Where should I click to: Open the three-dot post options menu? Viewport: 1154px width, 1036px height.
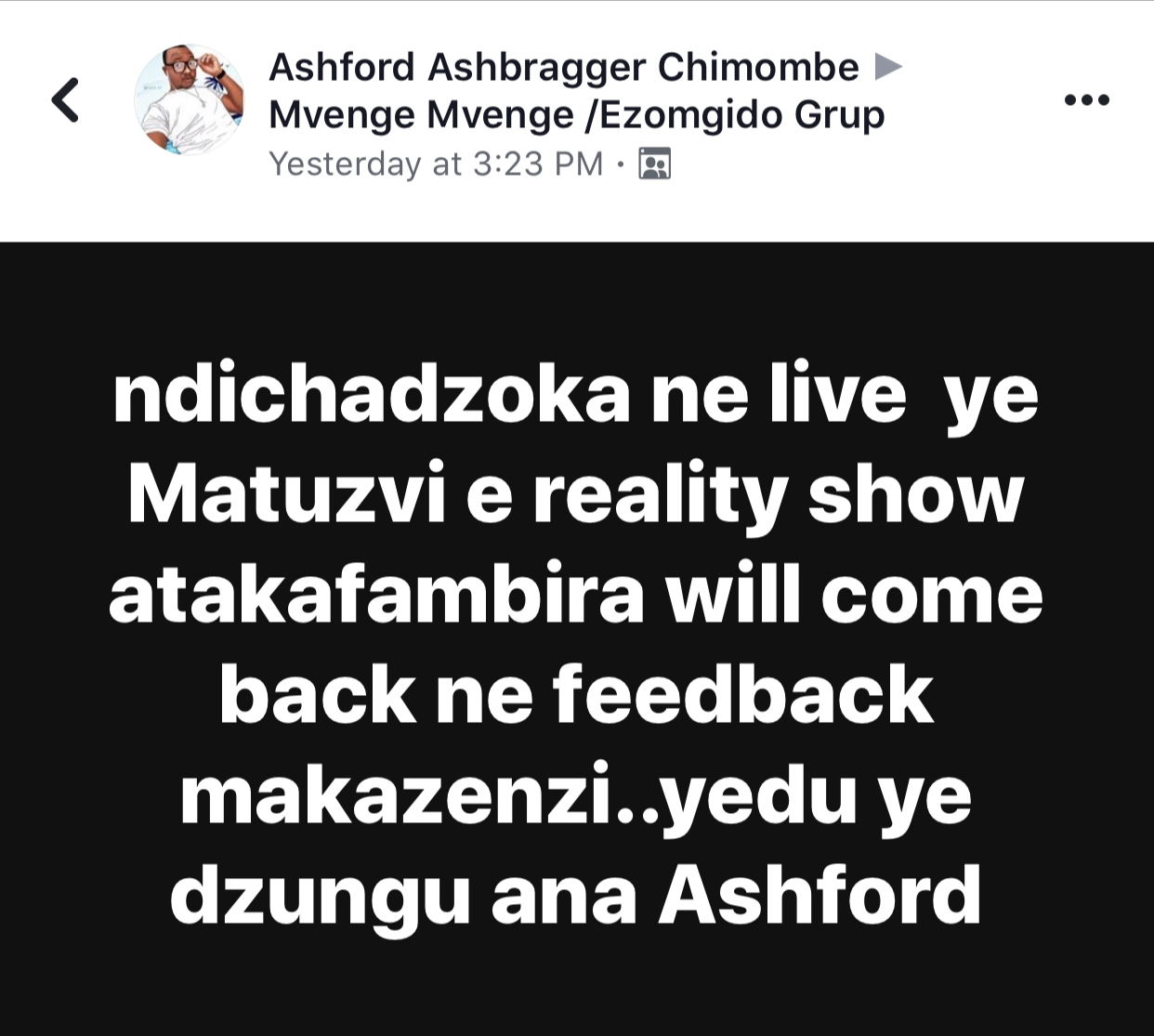click(x=1086, y=99)
